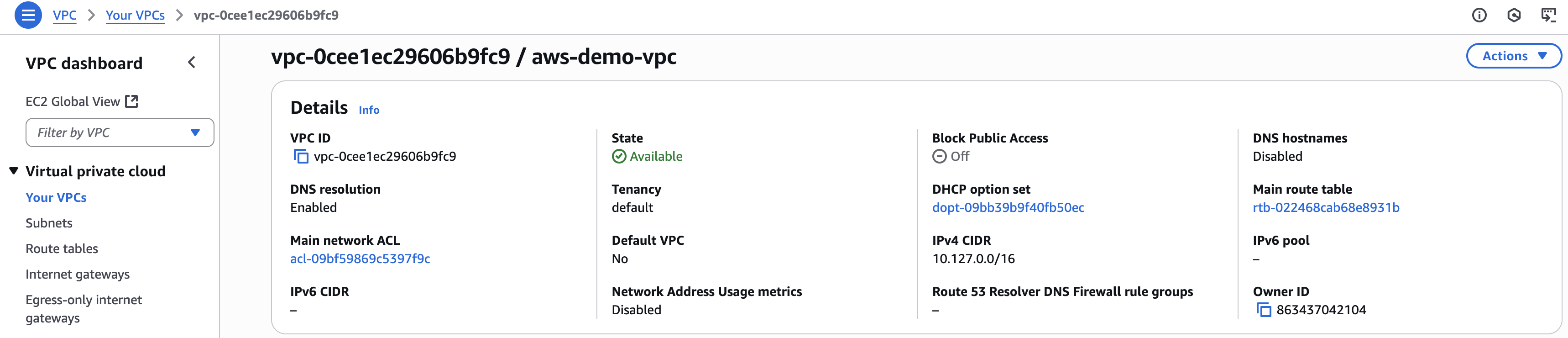Open the Details Info link
The height and width of the screenshot is (338, 1568).
(369, 110)
